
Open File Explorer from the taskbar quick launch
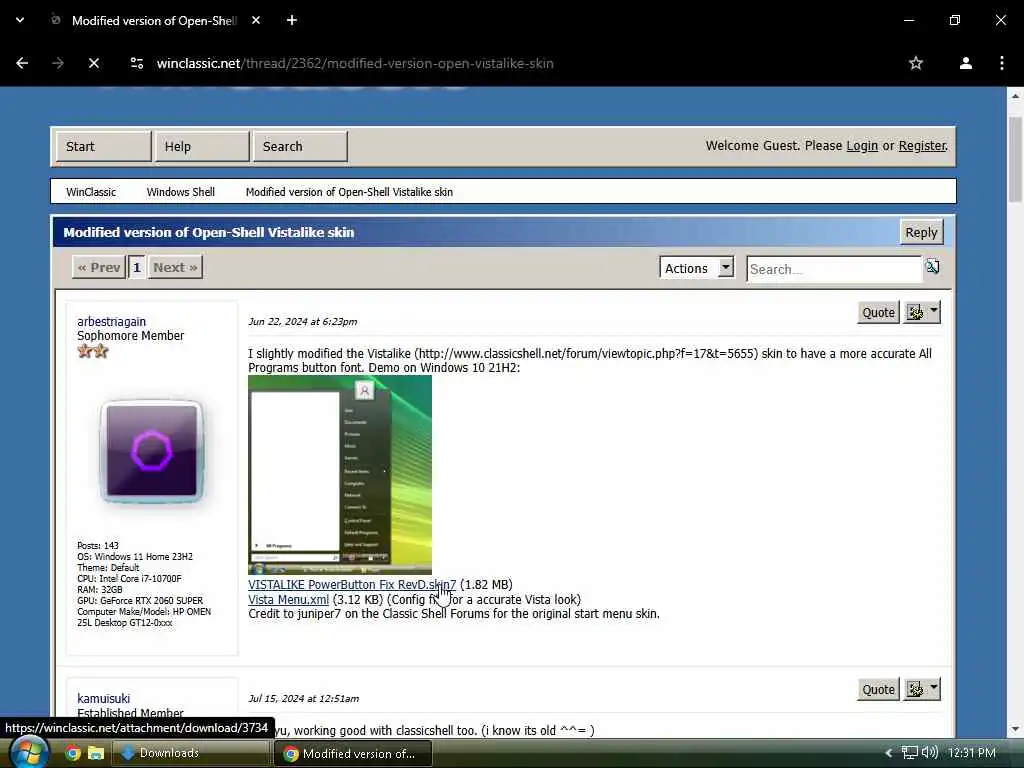point(96,753)
